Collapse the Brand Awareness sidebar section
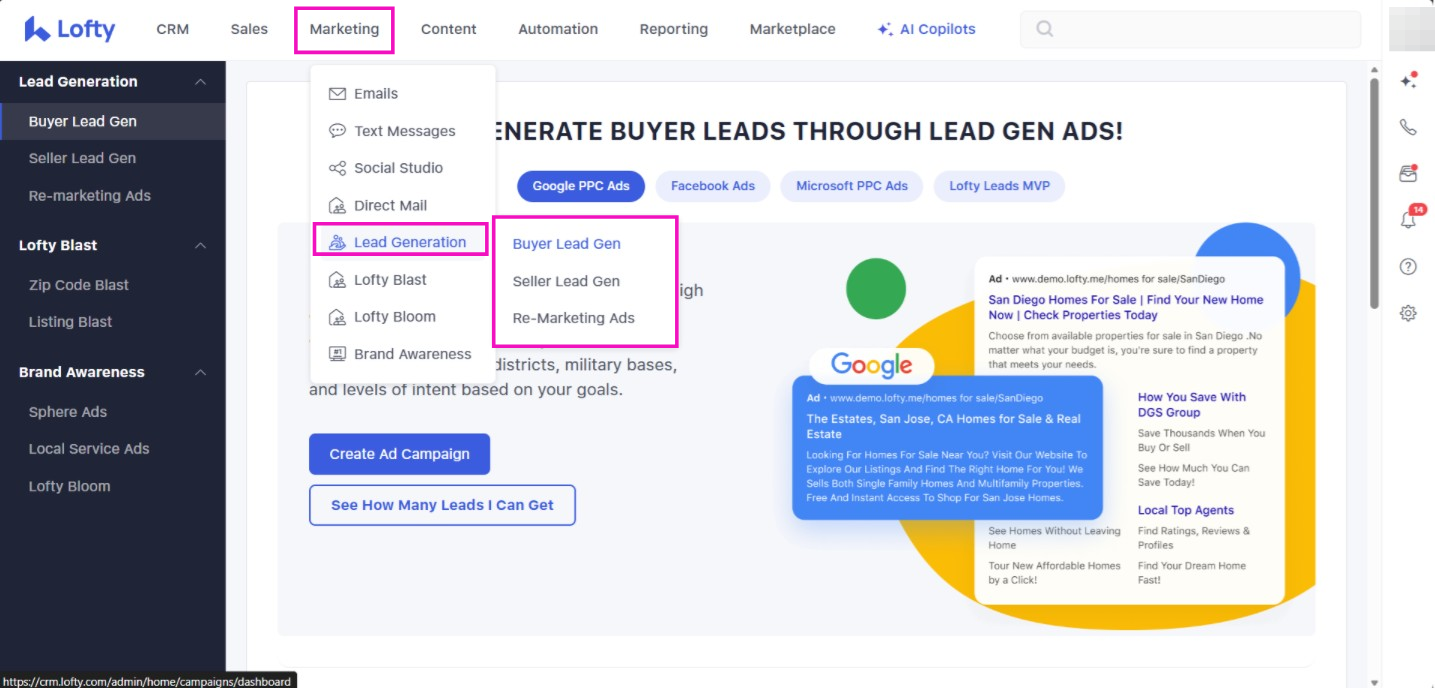 (x=200, y=373)
